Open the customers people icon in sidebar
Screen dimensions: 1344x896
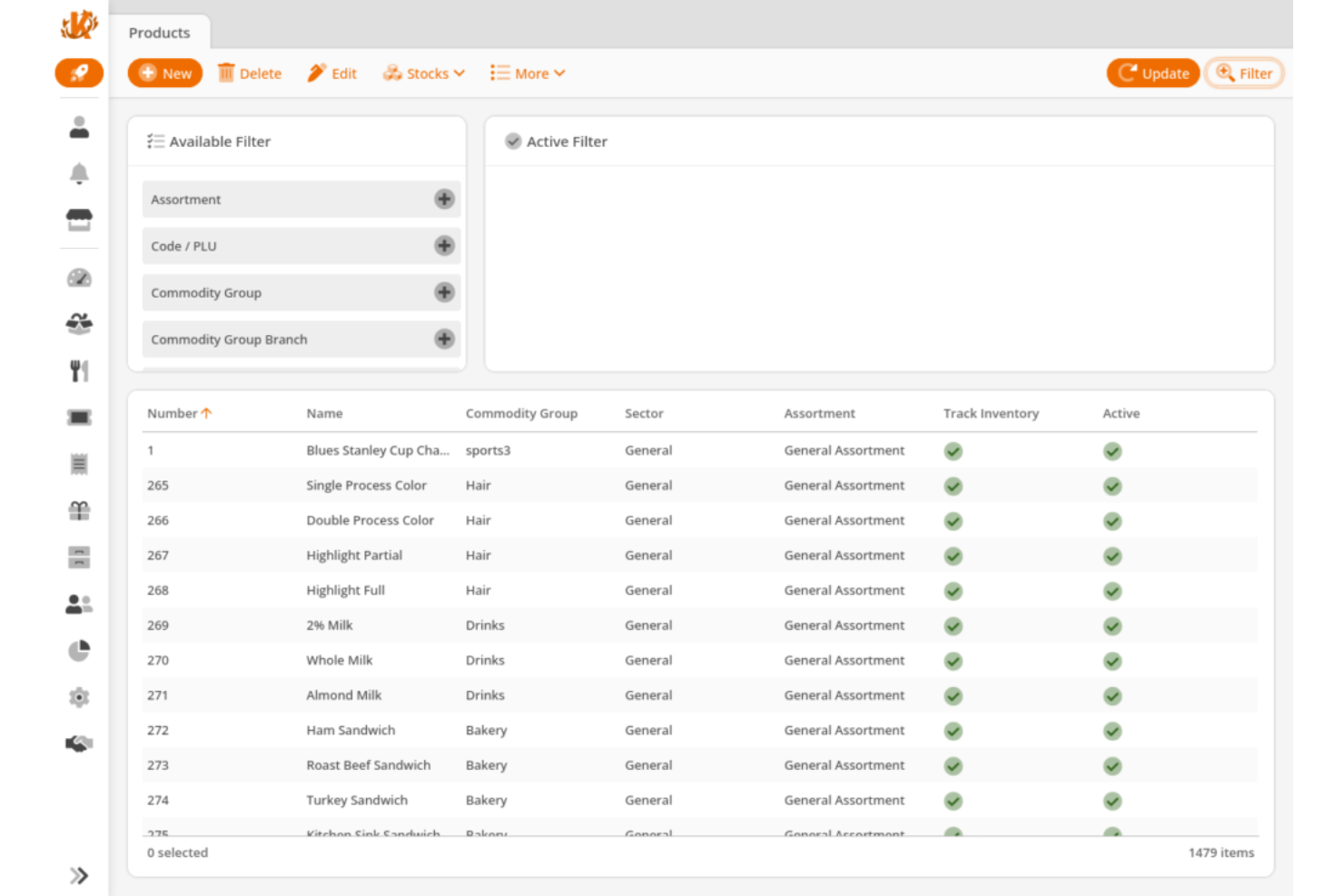[x=79, y=604]
